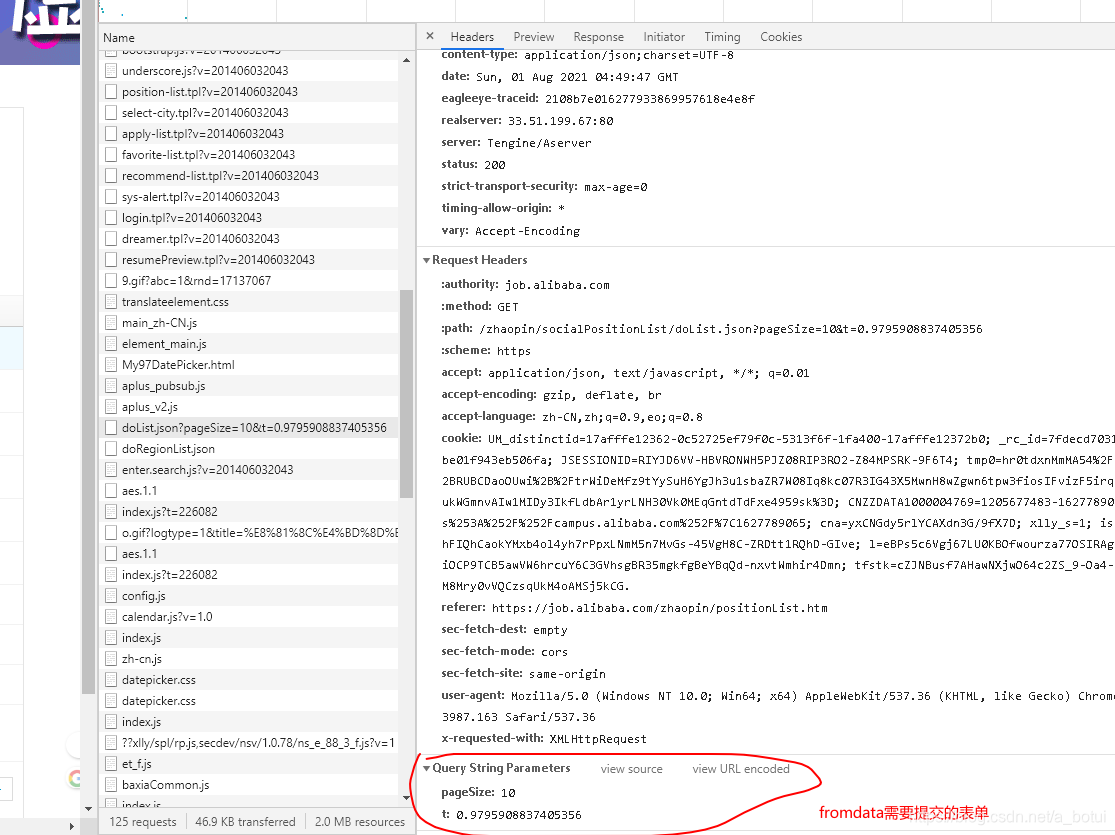
Task: Select the underscore.js?v=201406032043 request
Action: (x=249, y=70)
